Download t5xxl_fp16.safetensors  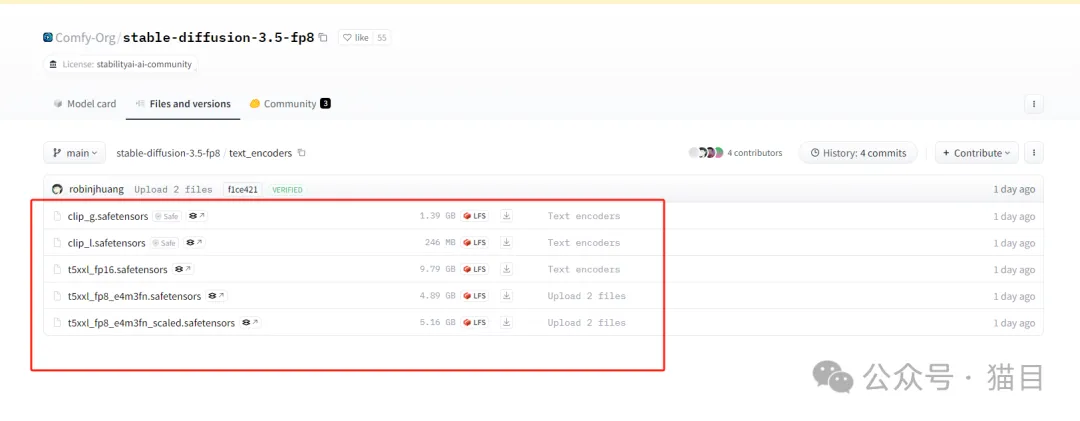coord(506,269)
